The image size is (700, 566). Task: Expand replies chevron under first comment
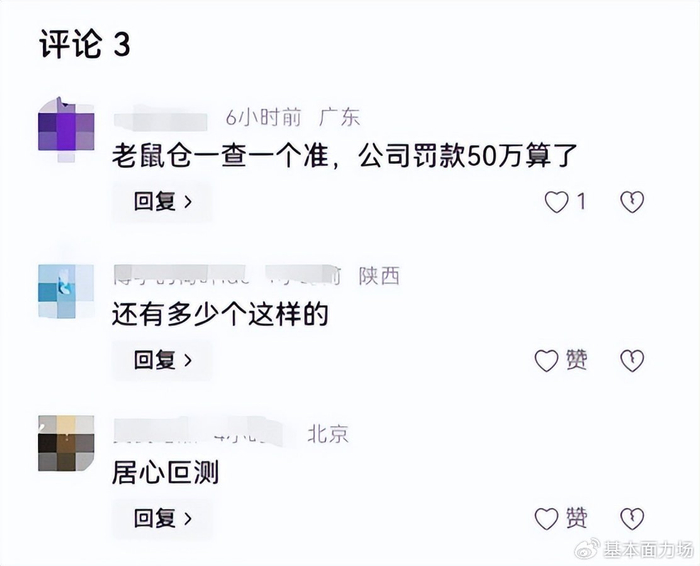click(188, 202)
